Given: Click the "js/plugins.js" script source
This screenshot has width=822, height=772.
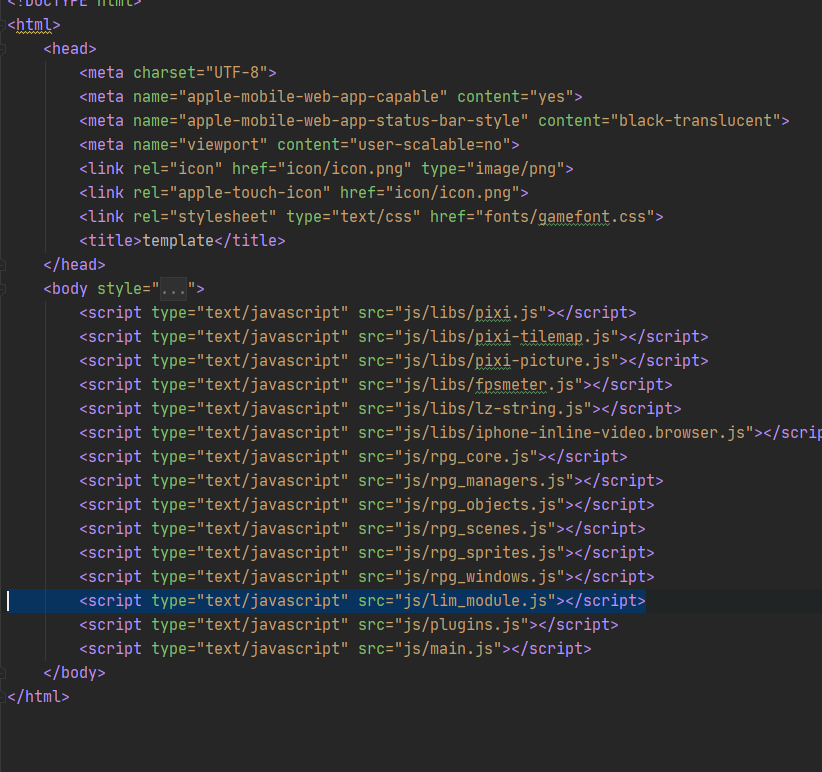Looking at the screenshot, I should pos(461,626).
